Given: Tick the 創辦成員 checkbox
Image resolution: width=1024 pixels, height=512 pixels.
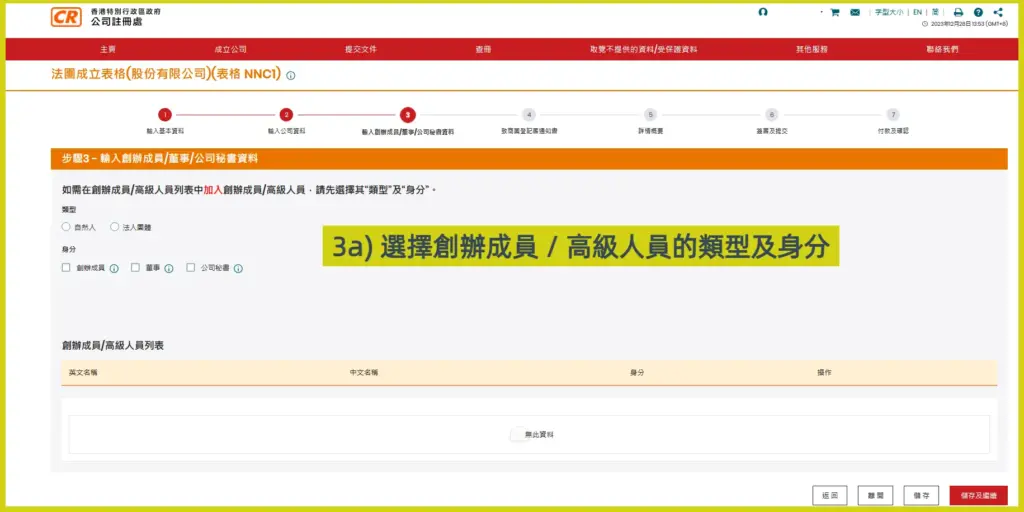Looking at the screenshot, I should click(x=66, y=268).
